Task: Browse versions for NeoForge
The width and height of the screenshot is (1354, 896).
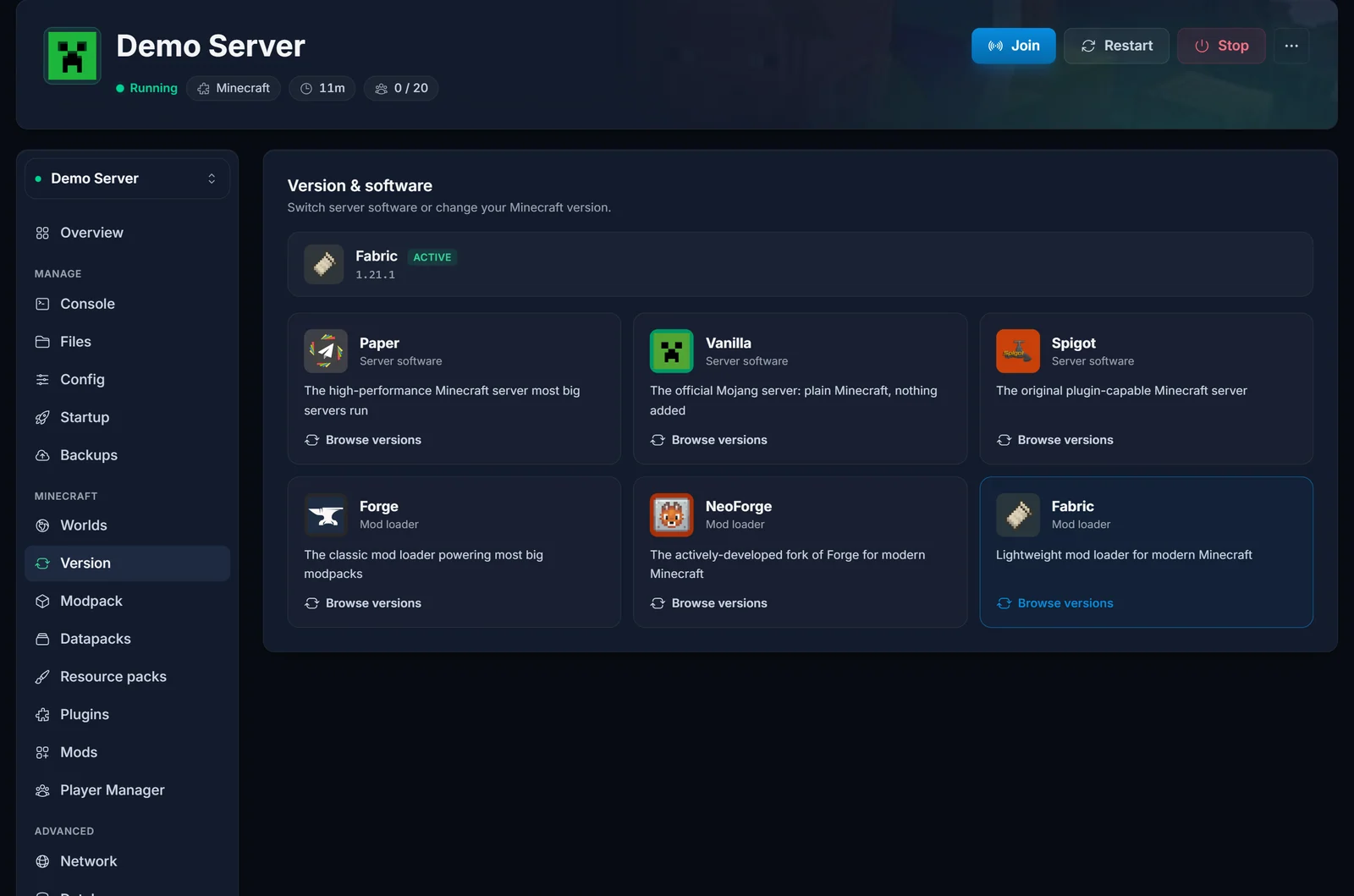Action: pyautogui.click(x=709, y=603)
